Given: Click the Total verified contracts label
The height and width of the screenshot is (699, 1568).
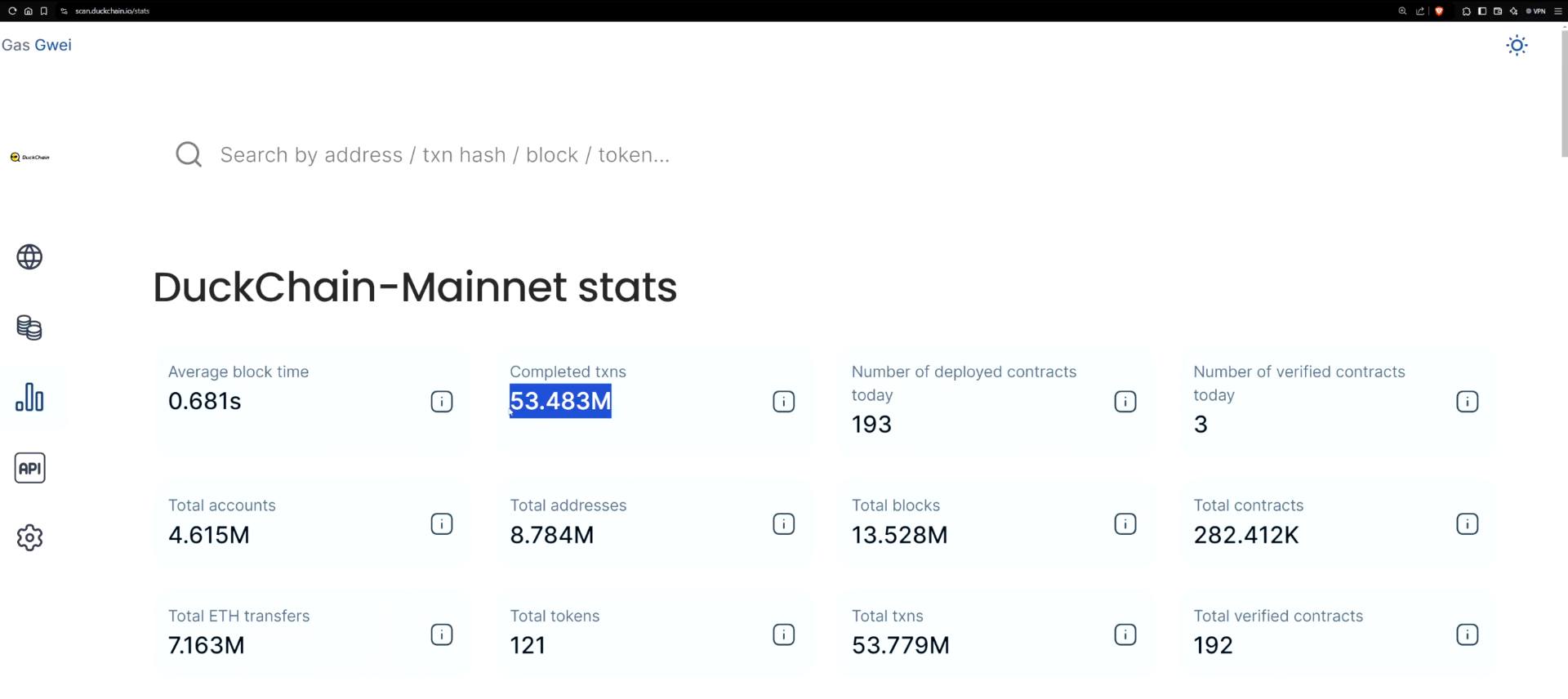Looking at the screenshot, I should (x=1278, y=616).
